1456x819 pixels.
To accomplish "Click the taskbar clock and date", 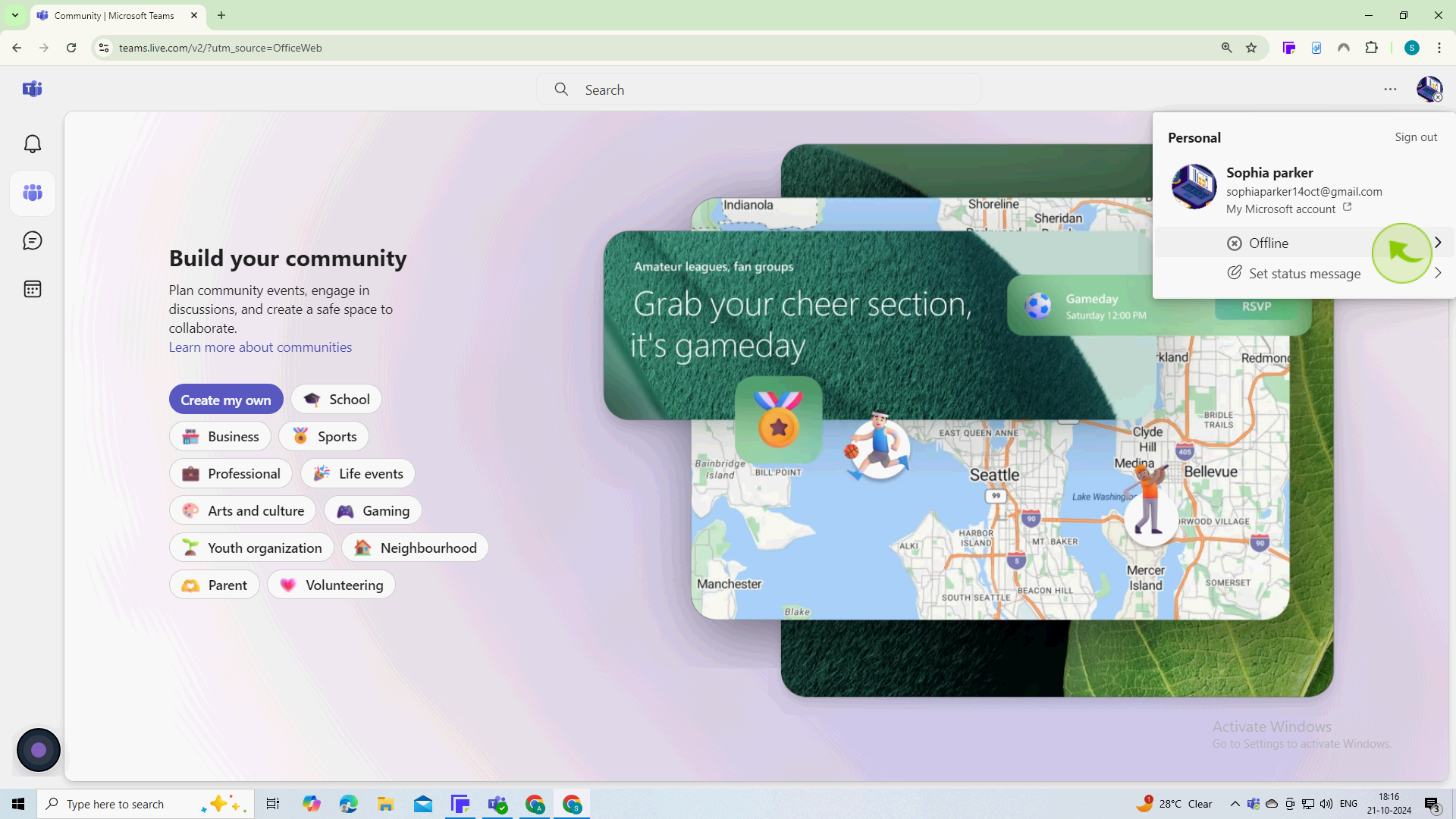I will pos(1389,804).
